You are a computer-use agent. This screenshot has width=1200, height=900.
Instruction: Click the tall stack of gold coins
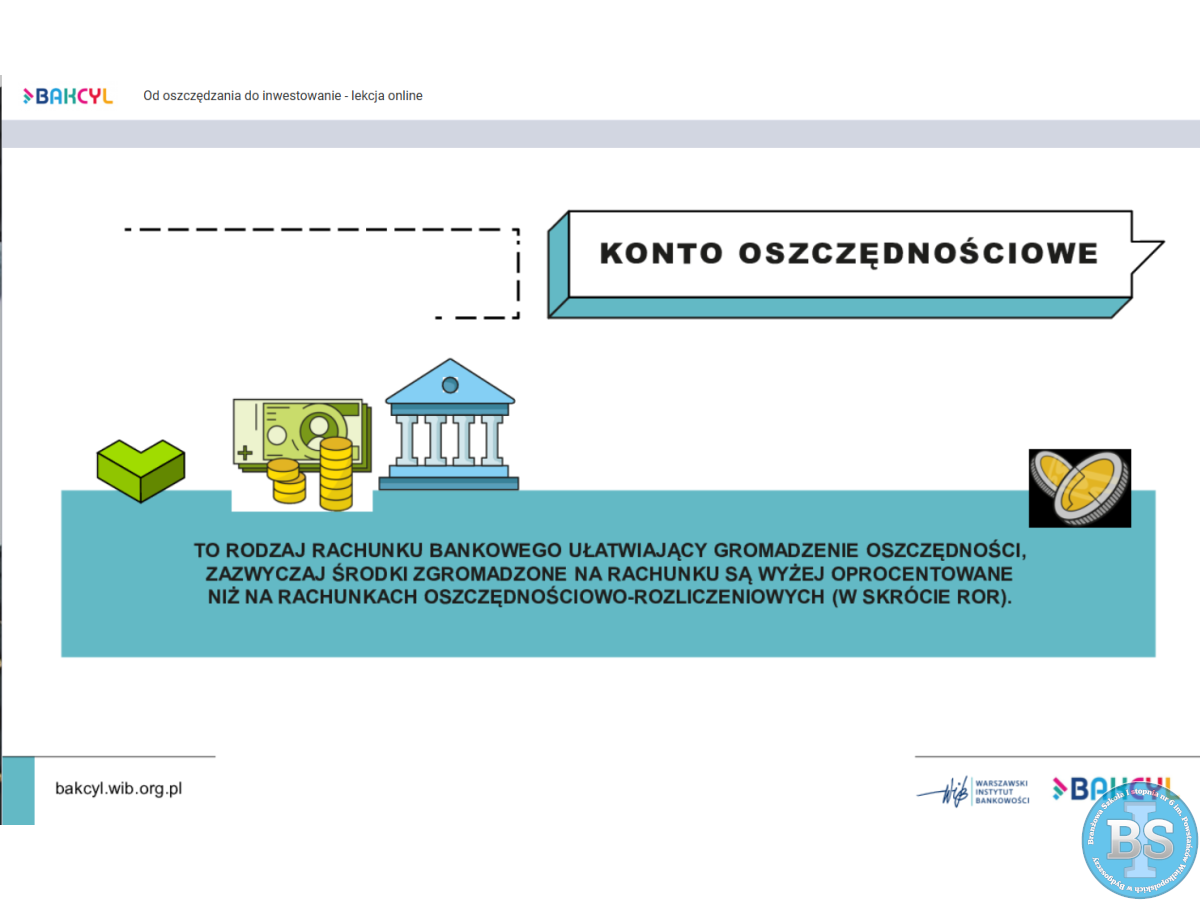click(336, 473)
